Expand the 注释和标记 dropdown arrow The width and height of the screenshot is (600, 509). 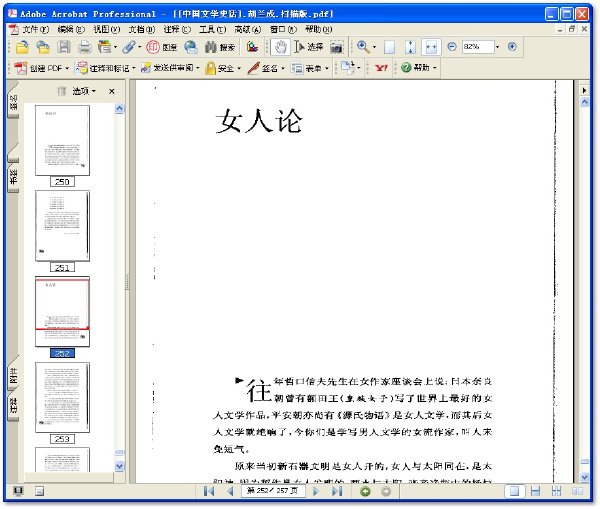[134, 69]
